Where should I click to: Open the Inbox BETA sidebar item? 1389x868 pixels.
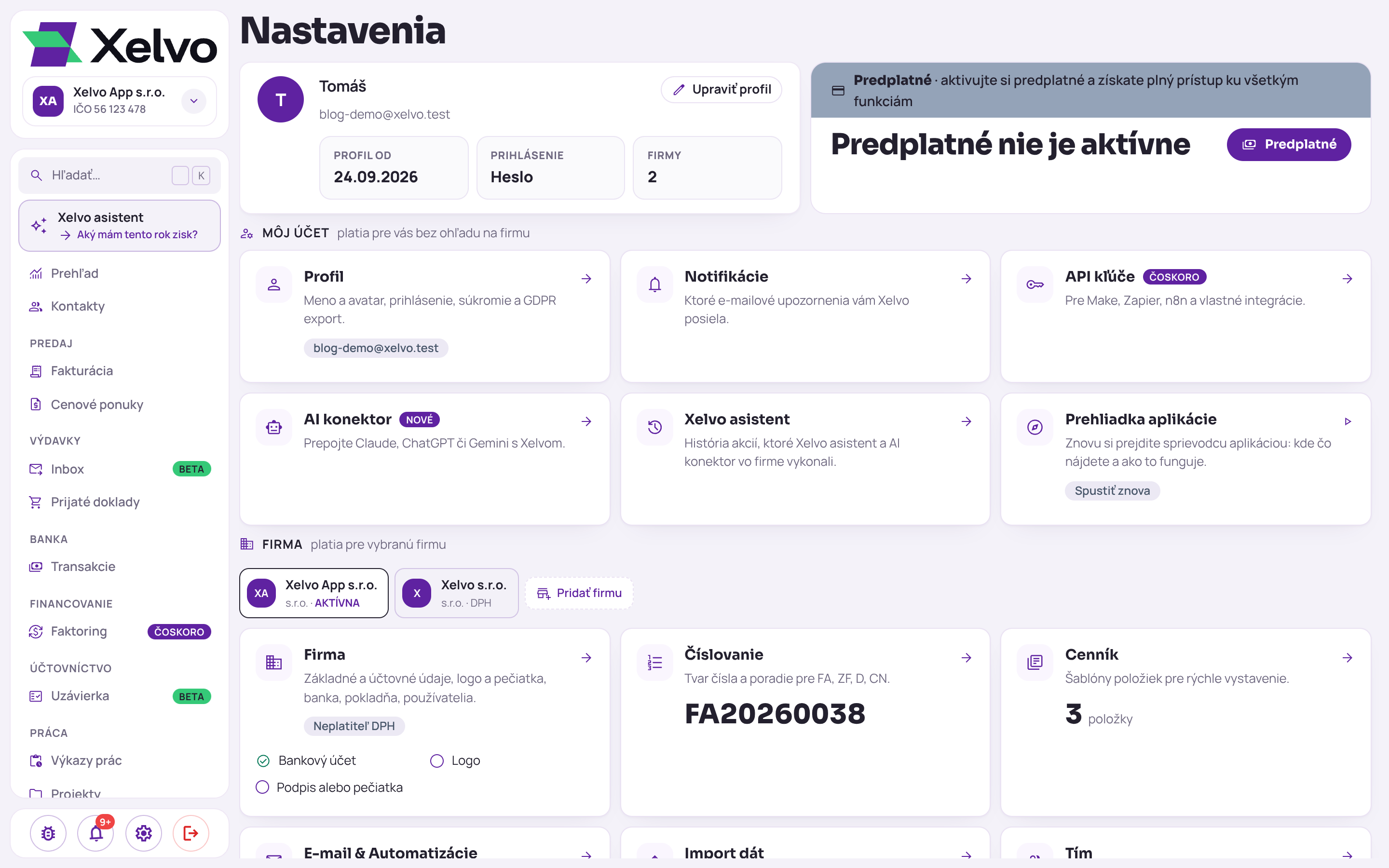[x=120, y=469]
